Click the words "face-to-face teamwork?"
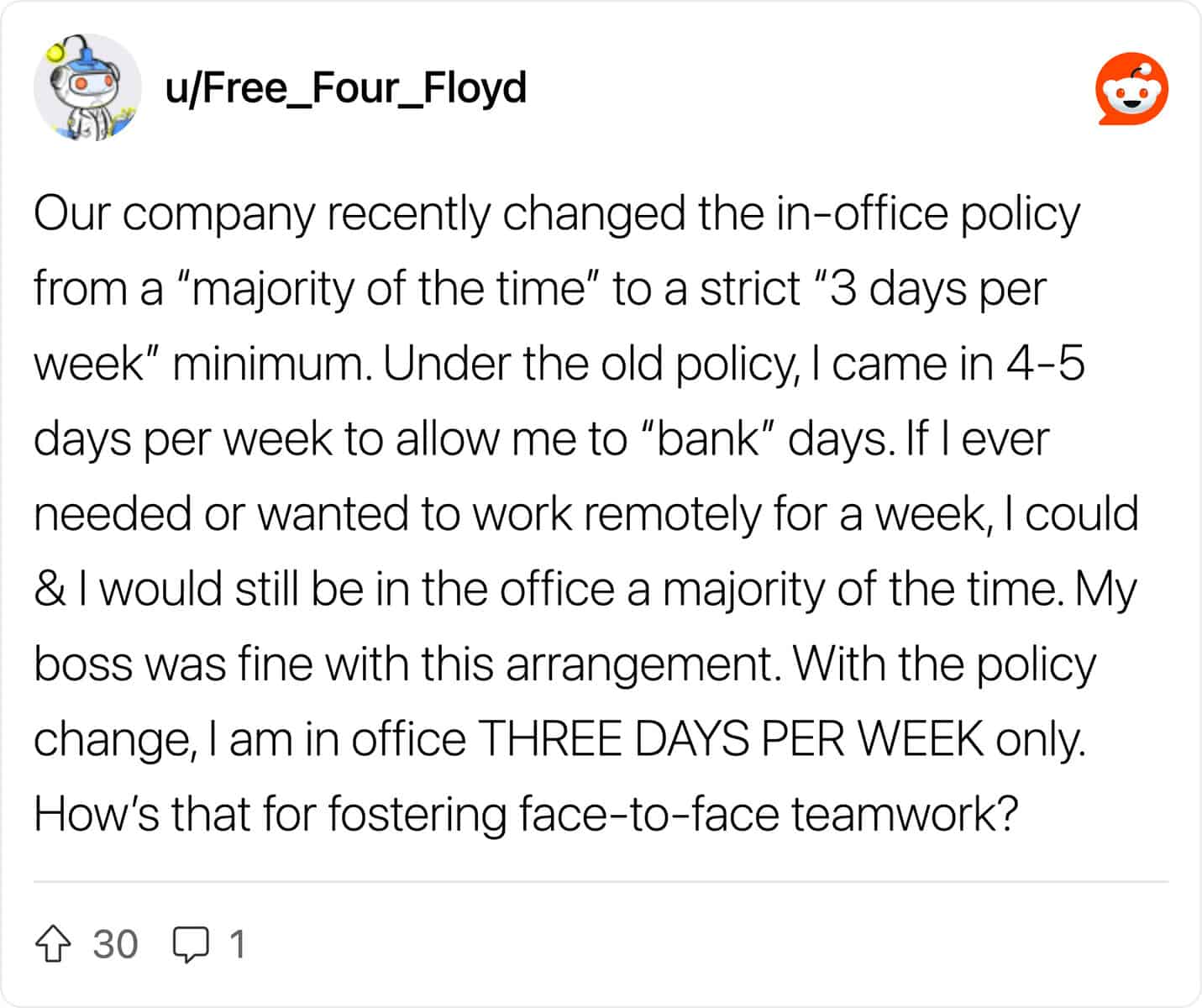1202x1008 pixels. pyautogui.click(x=769, y=815)
